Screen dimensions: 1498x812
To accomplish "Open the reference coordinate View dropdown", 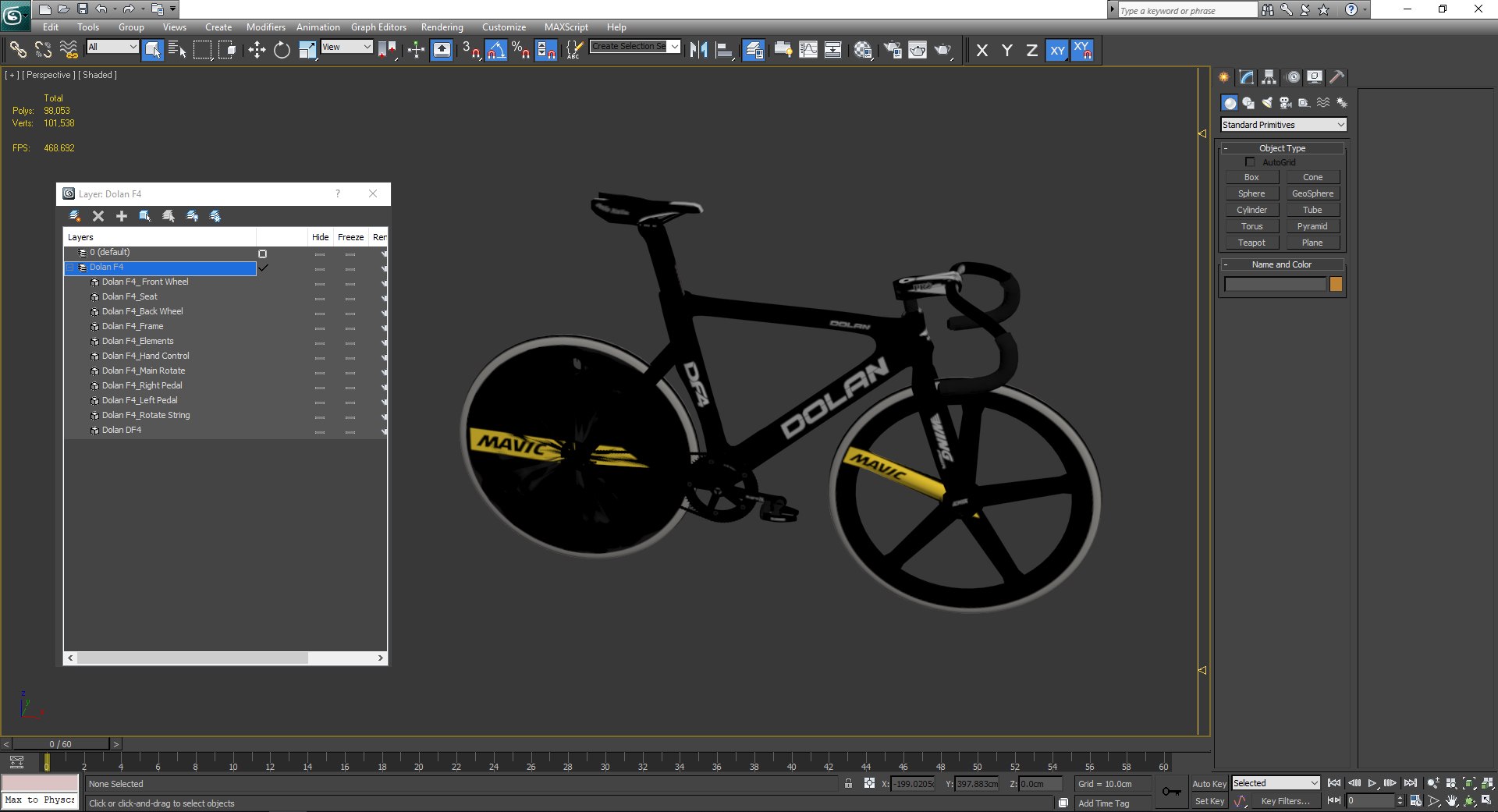I will [346, 47].
